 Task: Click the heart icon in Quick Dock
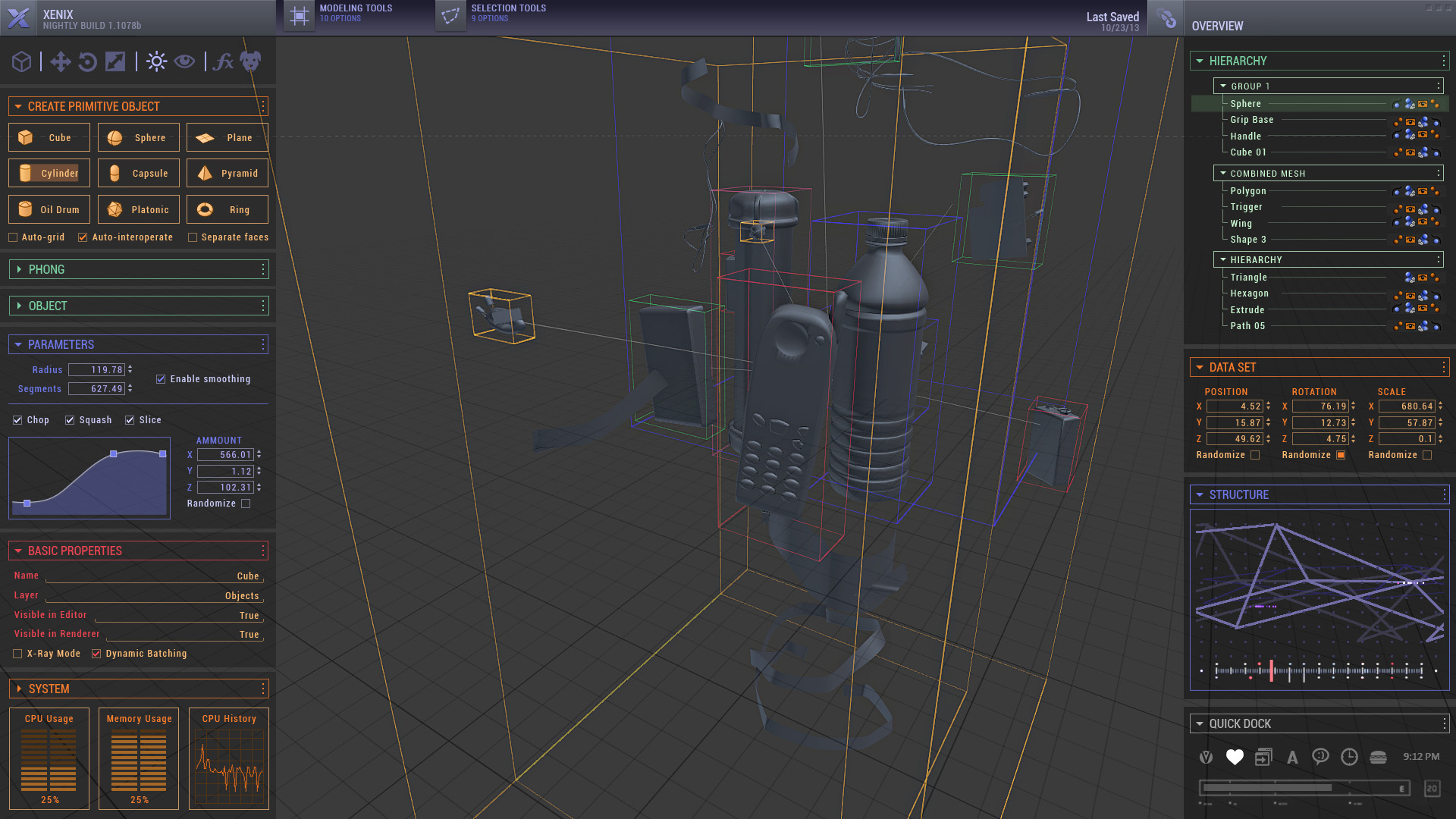click(x=1235, y=757)
